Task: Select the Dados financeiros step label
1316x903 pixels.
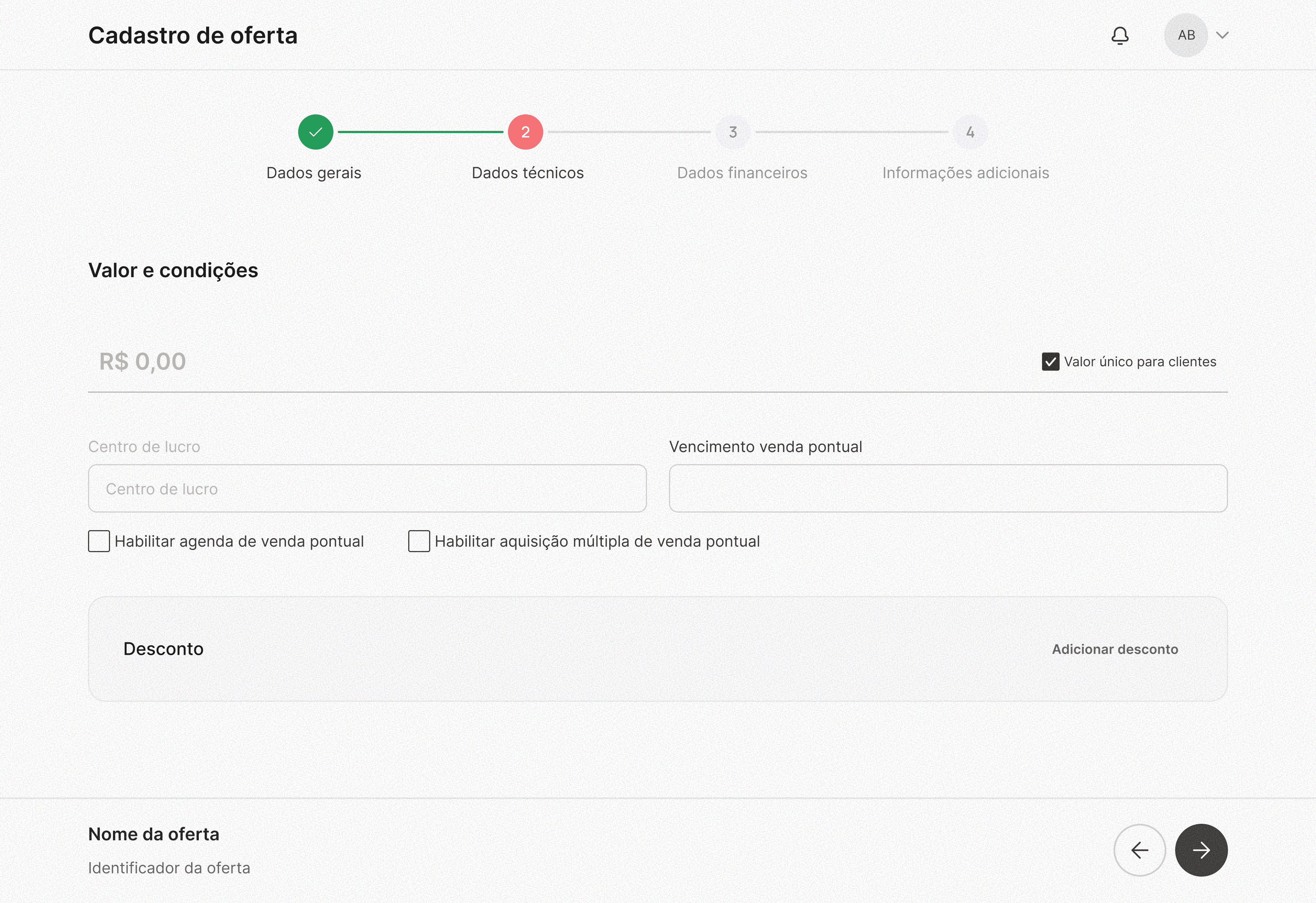Action: (x=742, y=173)
